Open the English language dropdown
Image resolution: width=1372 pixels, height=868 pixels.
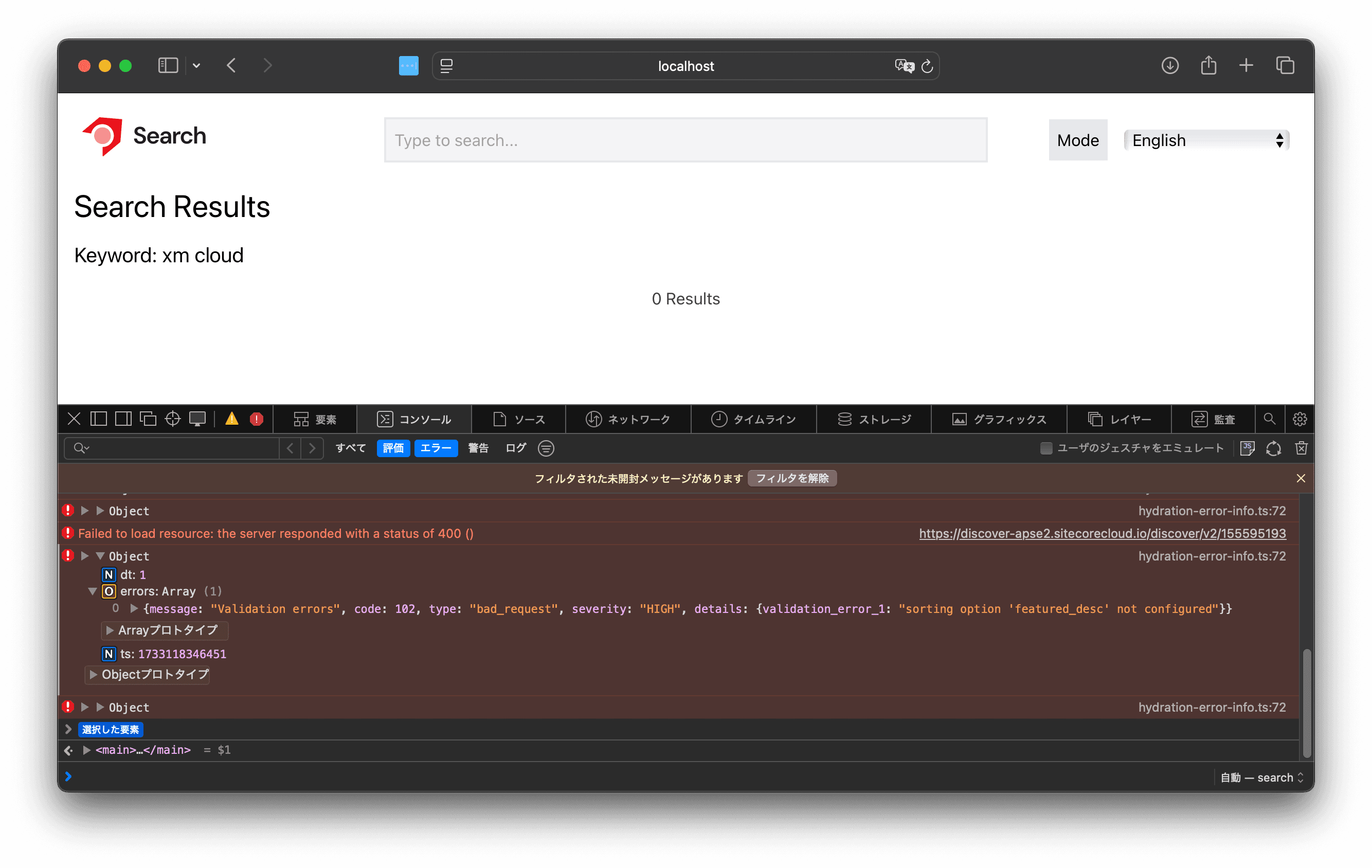(x=1206, y=140)
